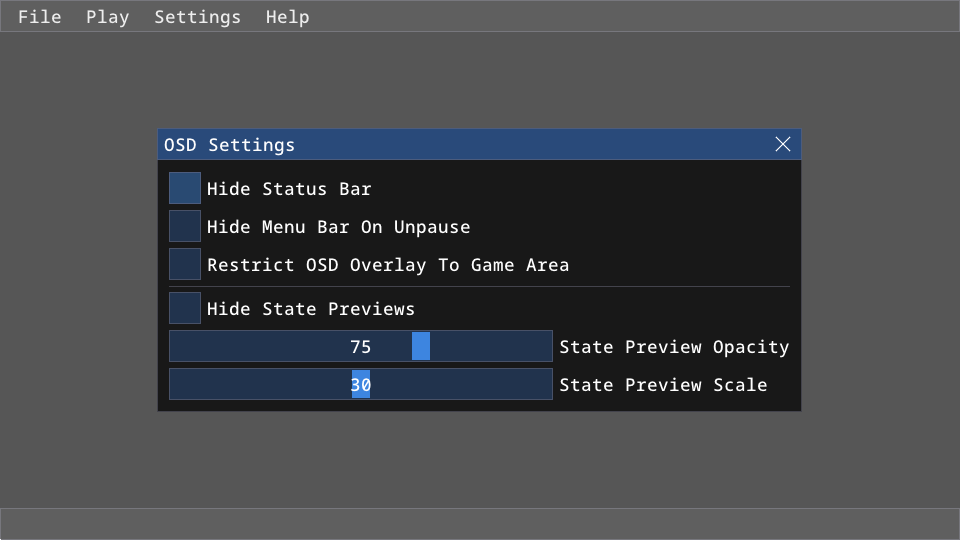960x540 pixels.
Task: Click the Hide Status Bar label text
Action: click(x=289, y=189)
